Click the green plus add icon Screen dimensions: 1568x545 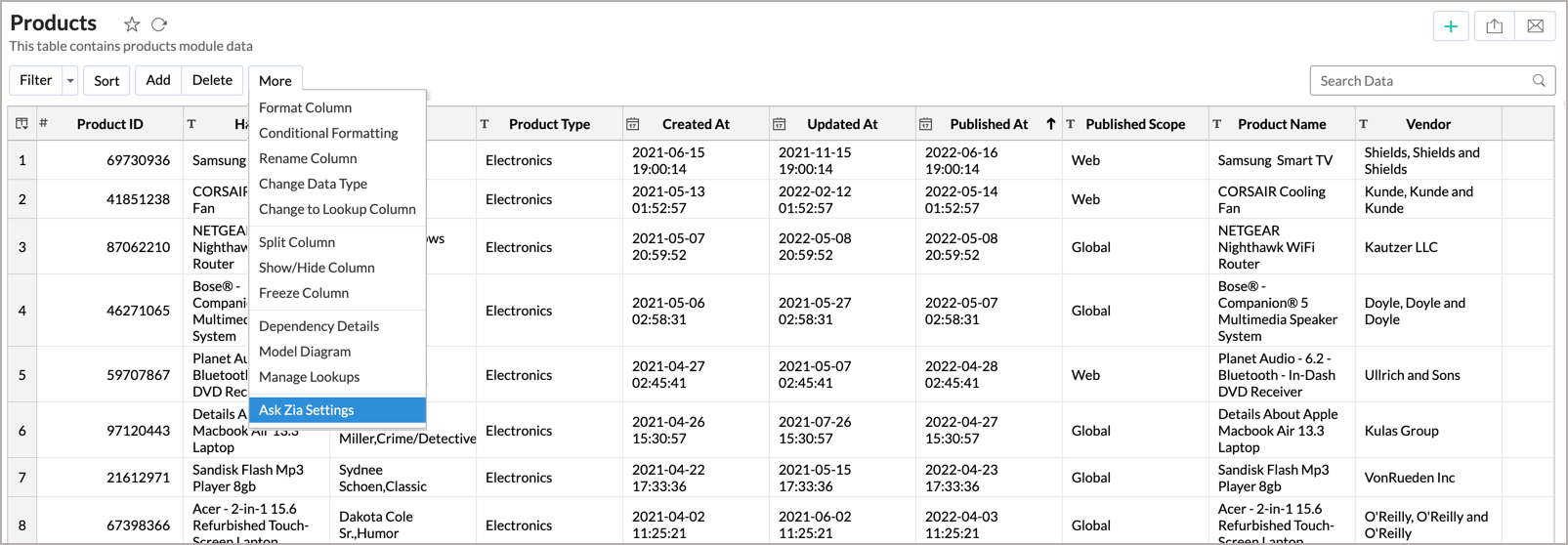pyautogui.click(x=1451, y=26)
